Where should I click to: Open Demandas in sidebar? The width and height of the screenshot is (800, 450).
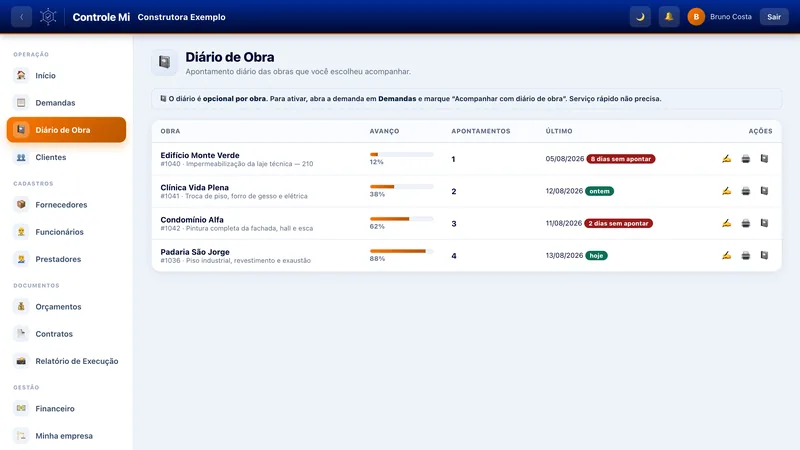[66, 103]
